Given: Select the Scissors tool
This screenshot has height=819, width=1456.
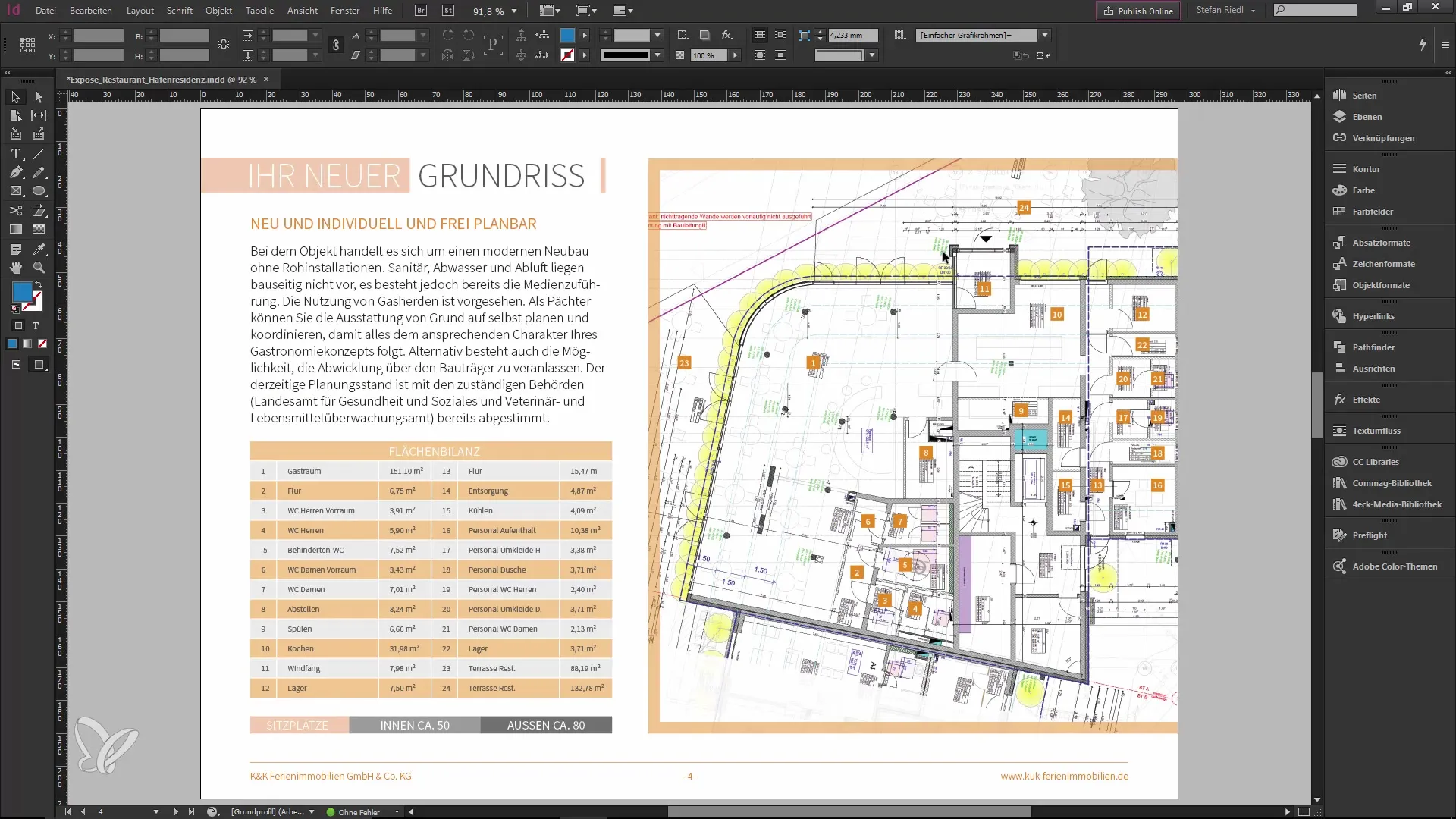Looking at the screenshot, I should point(16,211).
